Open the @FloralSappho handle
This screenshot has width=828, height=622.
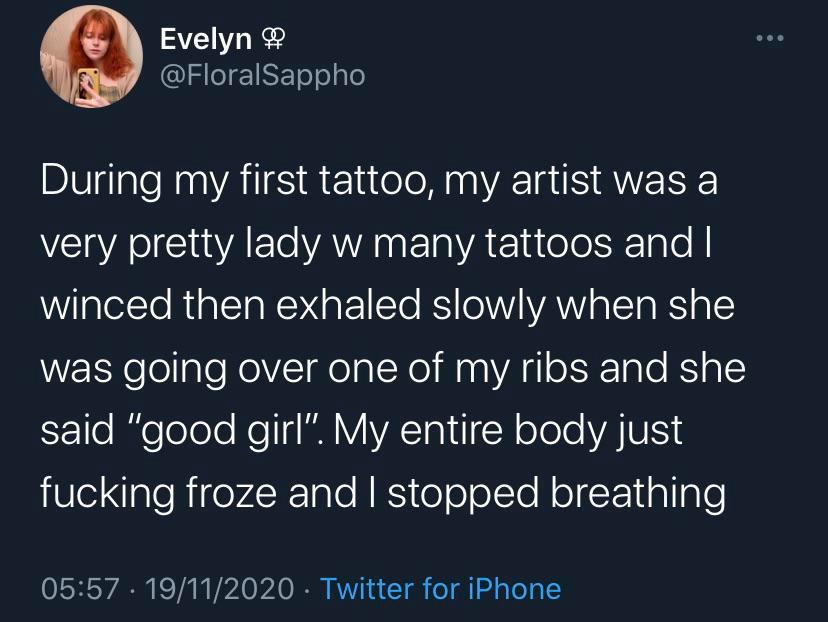[263, 75]
